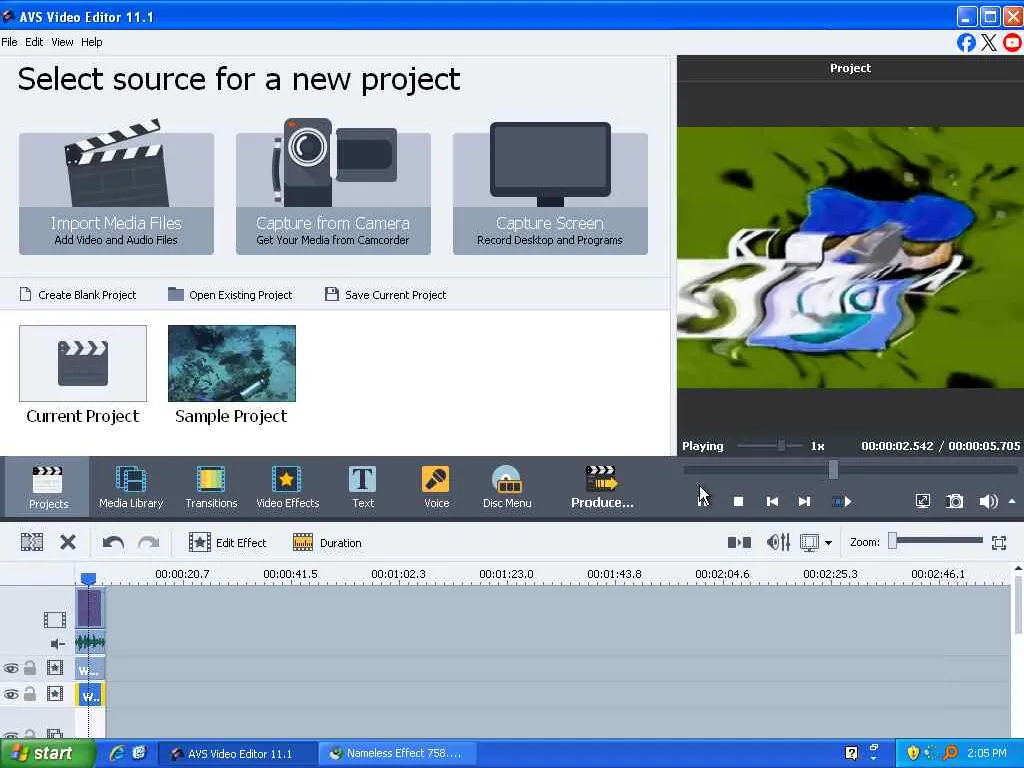Image resolution: width=1024 pixels, height=768 pixels.
Task: Take a snapshot with camera icon
Action: pyautogui.click(x=954, y=502)
